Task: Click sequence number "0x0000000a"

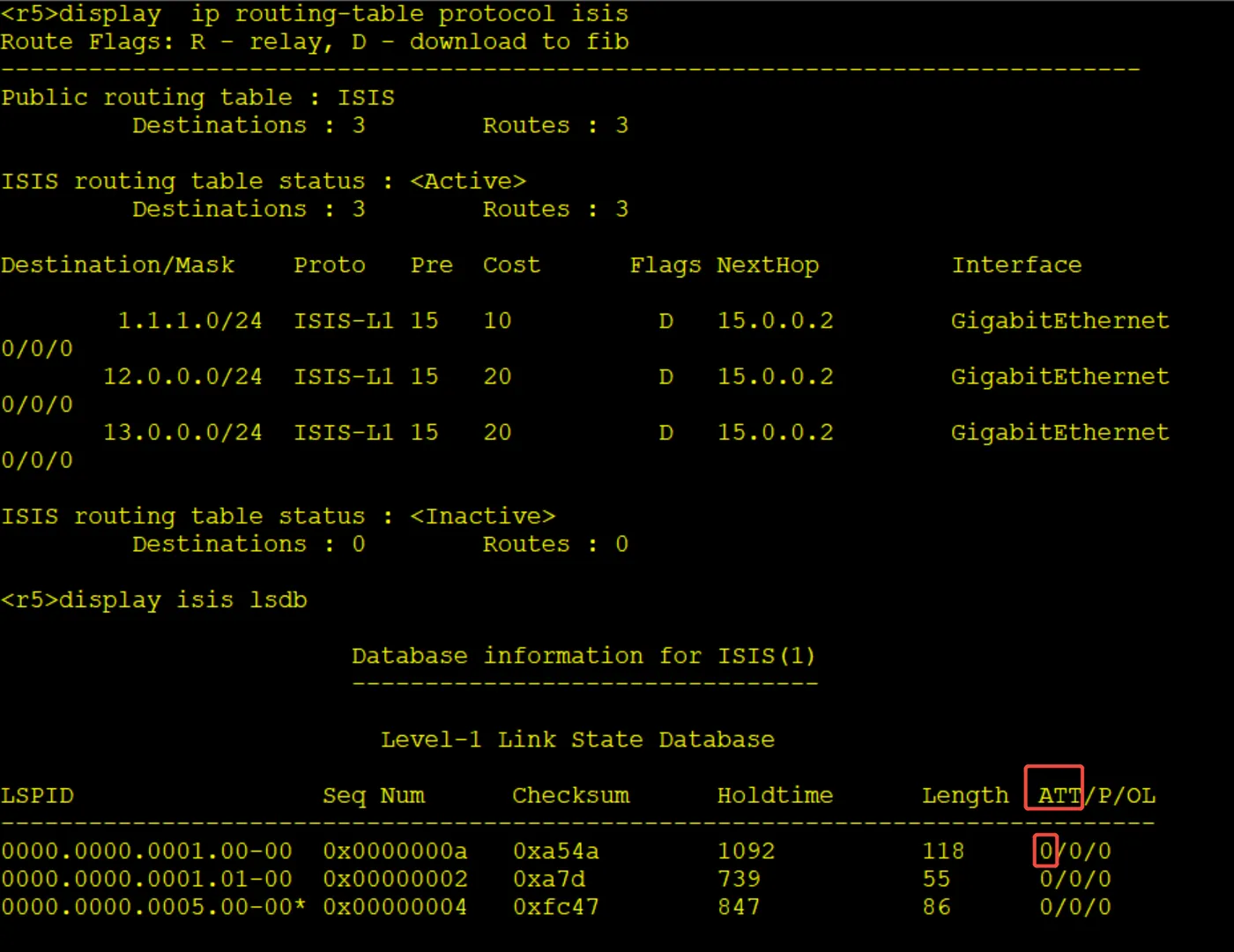Action: pyautogui.click(x=396, y=852)
